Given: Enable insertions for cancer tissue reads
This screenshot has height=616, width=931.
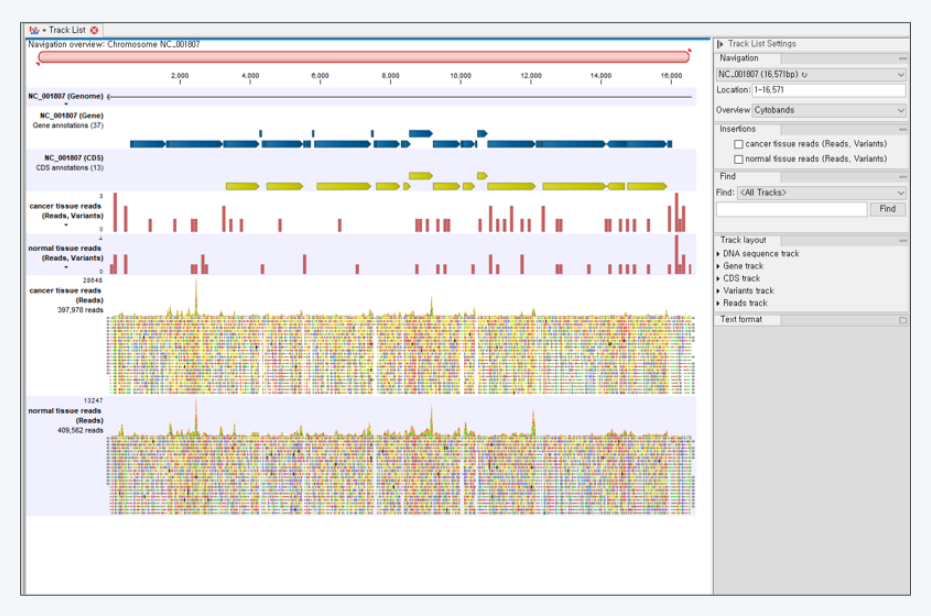Looking at the screenshot, I should pos(740,146).
